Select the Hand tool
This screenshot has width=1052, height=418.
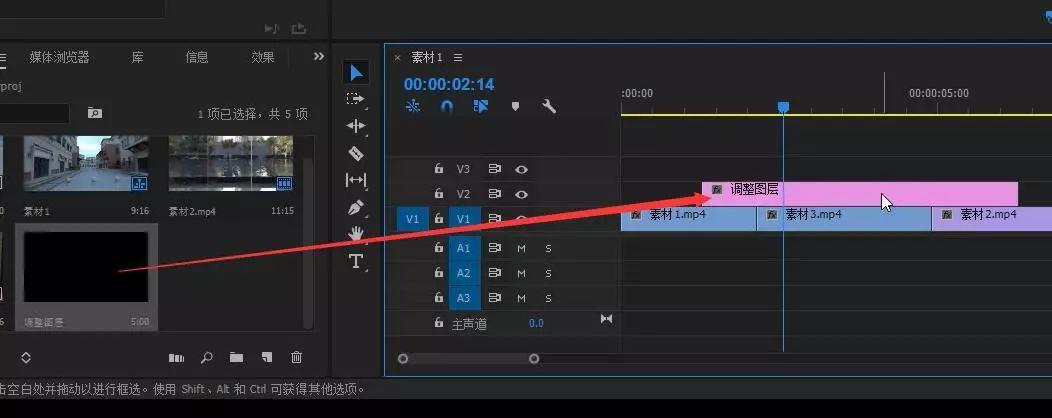pyautogui.click(x=356, y=233)
